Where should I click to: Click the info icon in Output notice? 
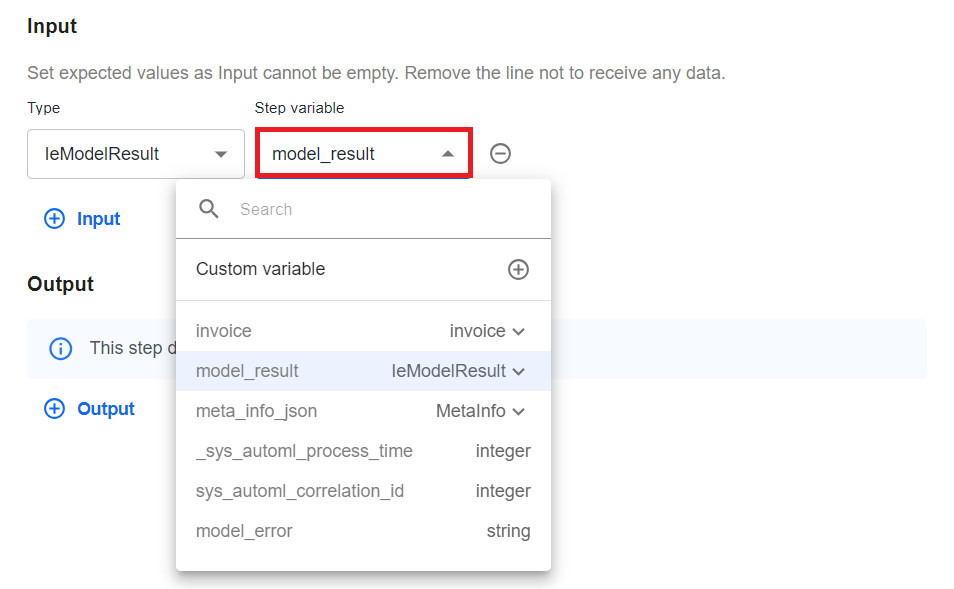(x=60, y=349)
